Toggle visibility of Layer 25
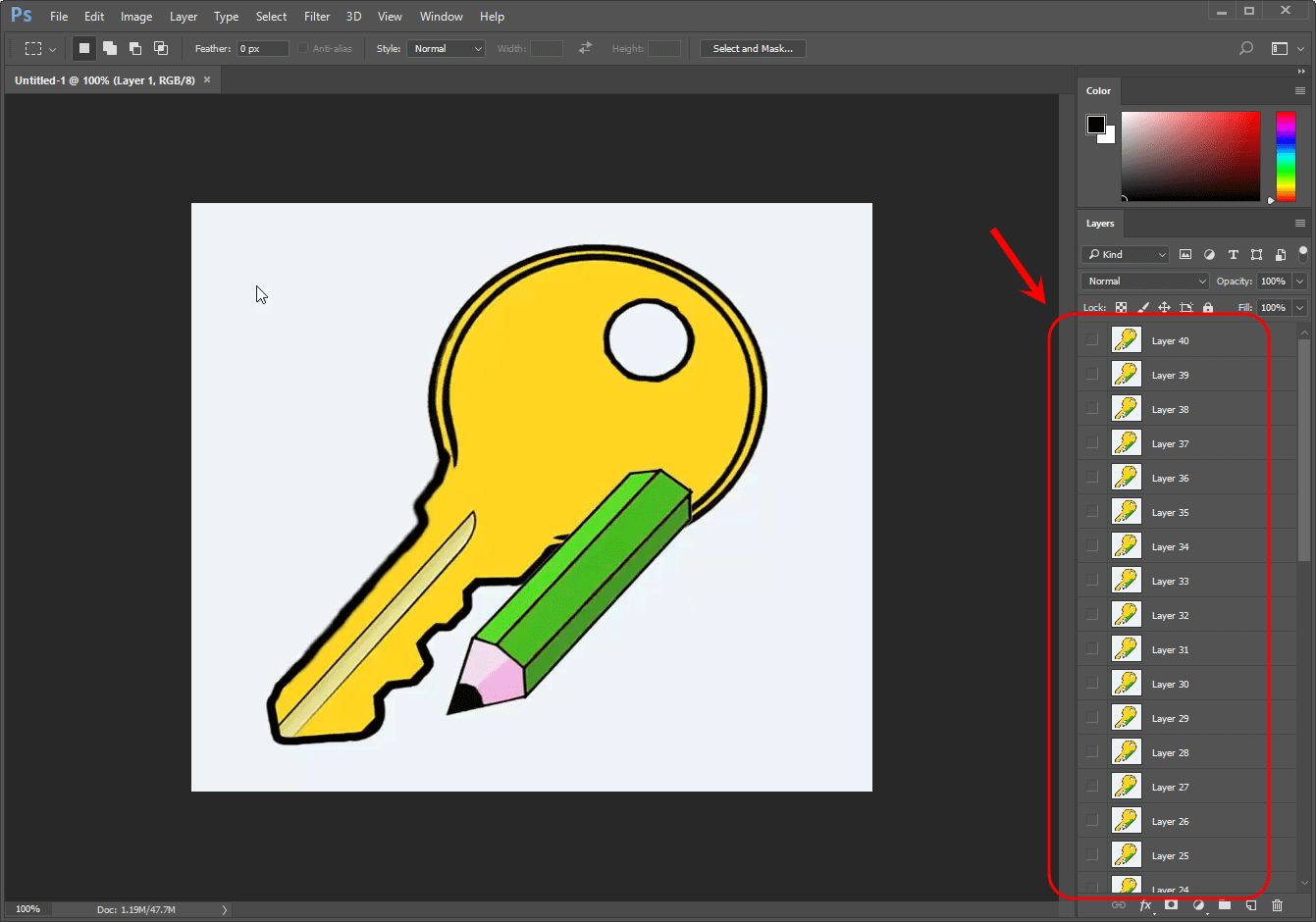 1092,855
